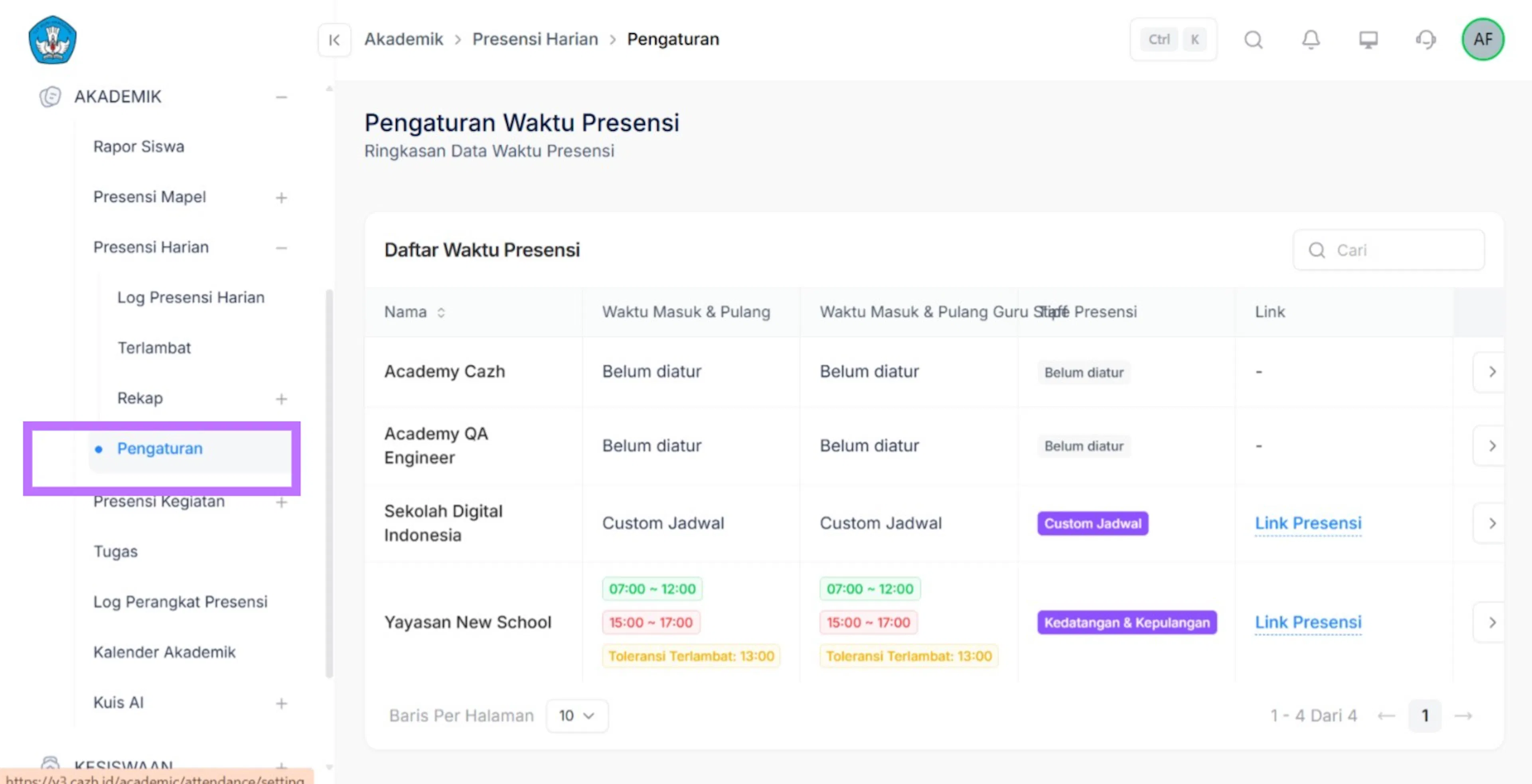Expand the Presensi Mapel submenu
1532x784 pixels.
281,197
